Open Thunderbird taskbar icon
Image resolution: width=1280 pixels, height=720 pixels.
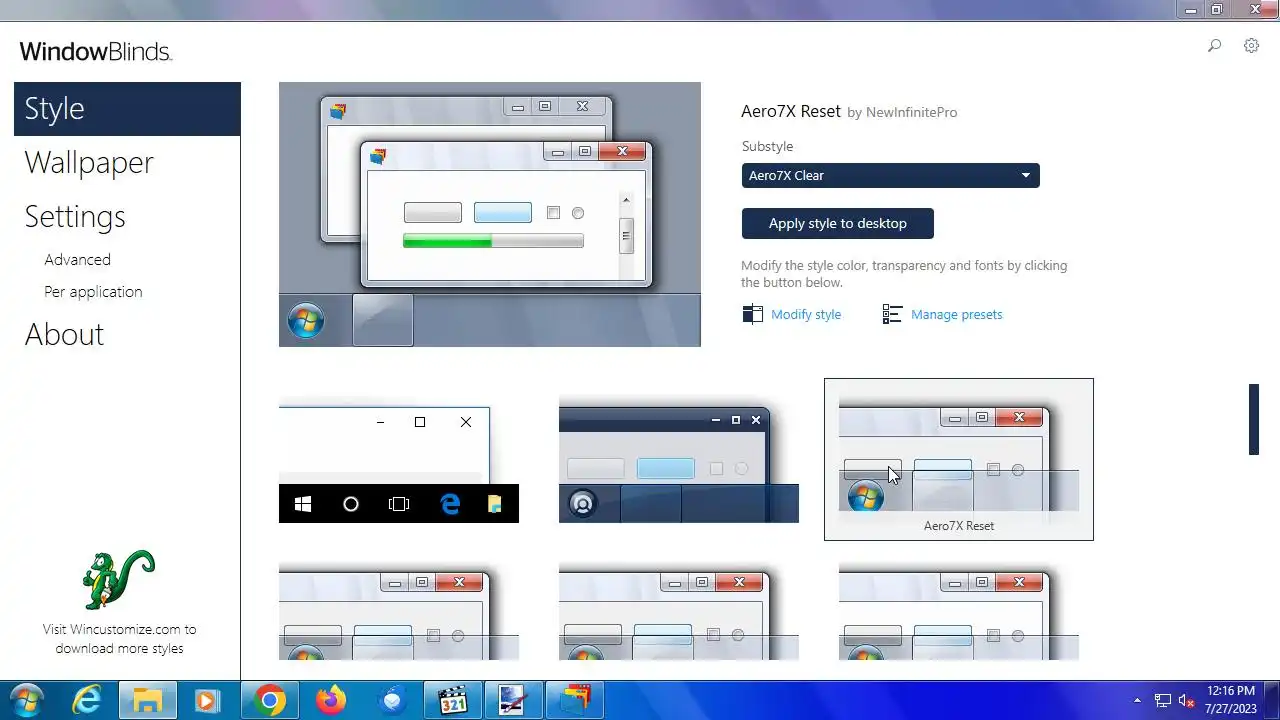coord(392,700)
